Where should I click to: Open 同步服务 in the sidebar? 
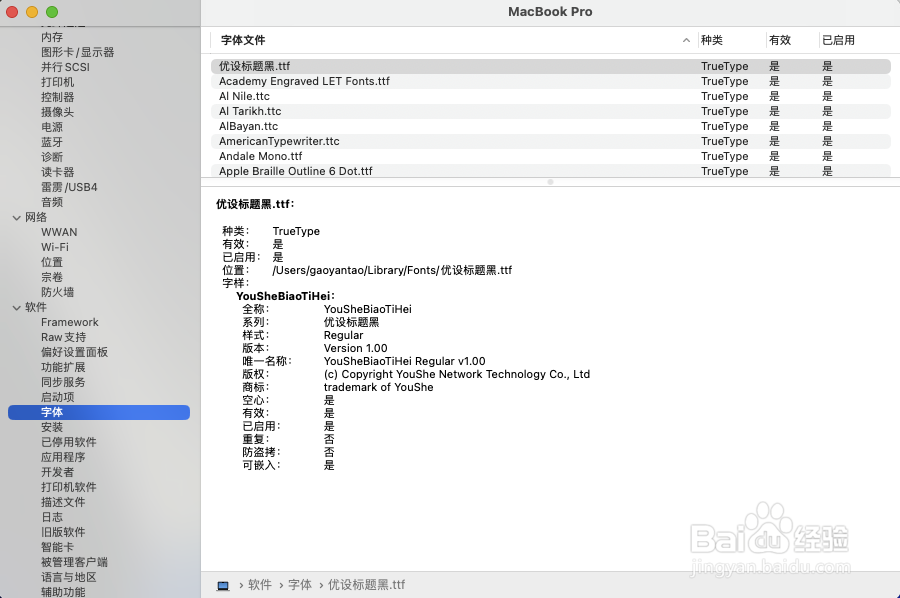(x=63, y=382)
